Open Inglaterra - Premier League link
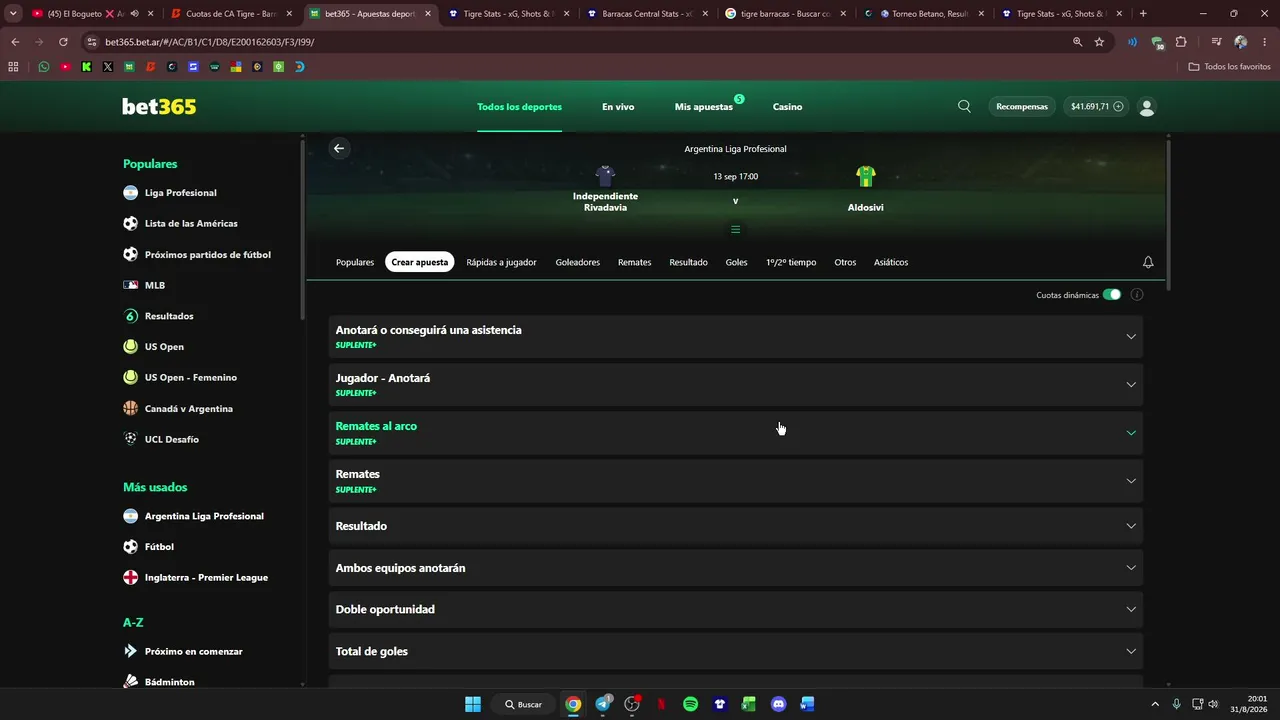The height and width of the screenshot is (720, 1280). [206, 578]
